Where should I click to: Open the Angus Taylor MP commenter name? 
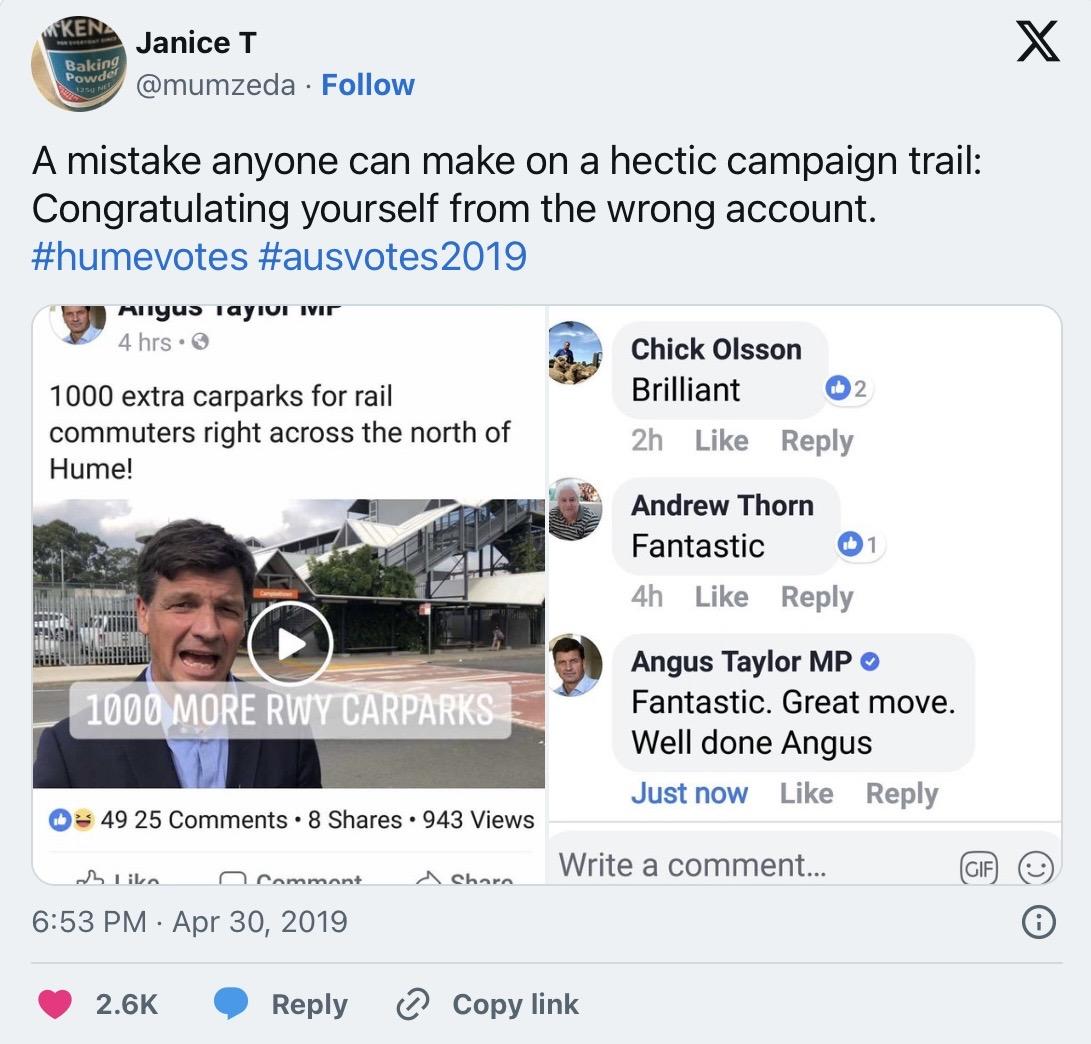741,661
